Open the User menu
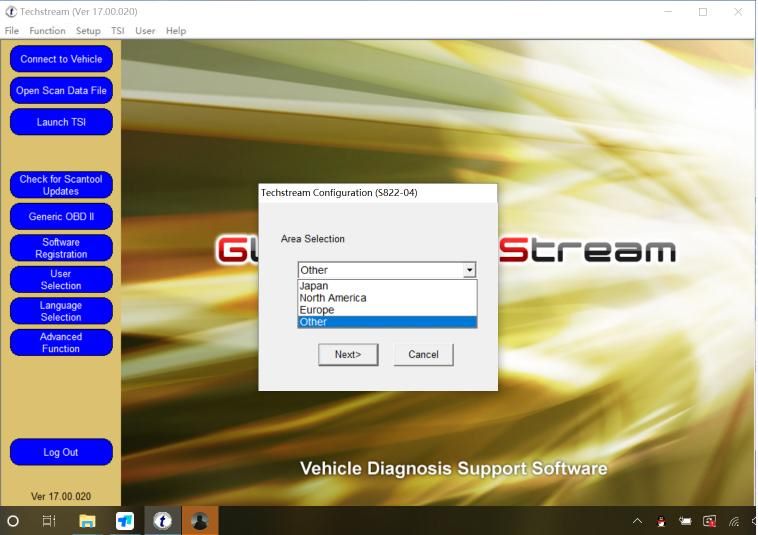Screen dimensions: 758x535 pyautogui.click(x=145, y=30)
